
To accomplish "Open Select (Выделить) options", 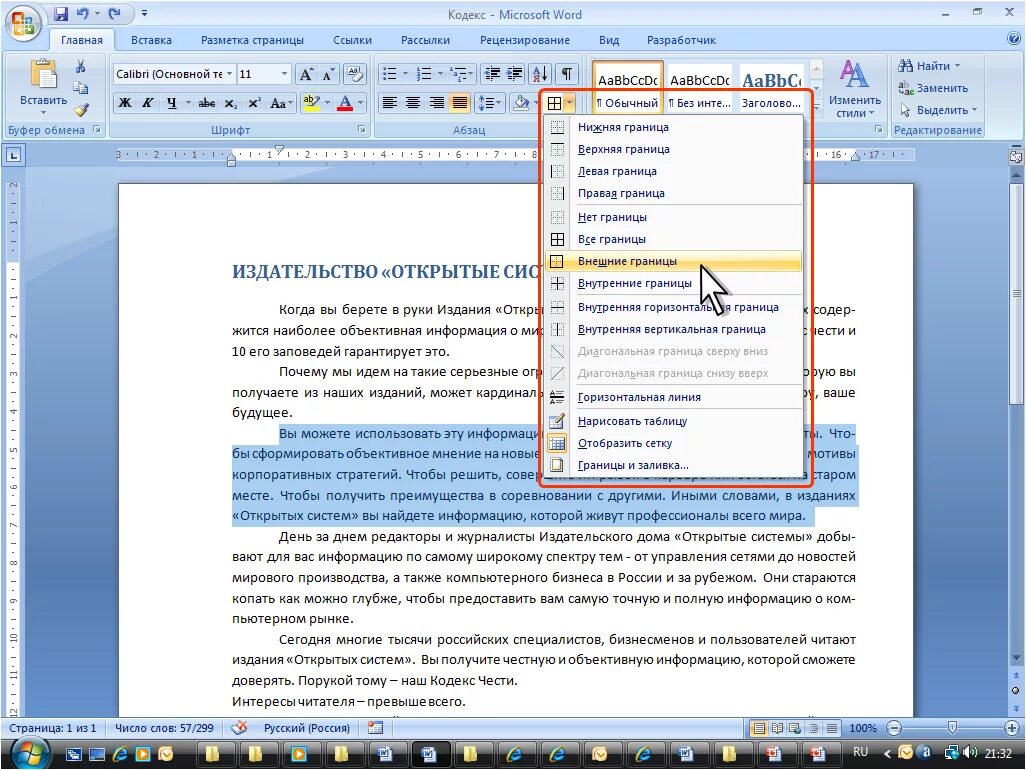I will click(x=938, y=110).
